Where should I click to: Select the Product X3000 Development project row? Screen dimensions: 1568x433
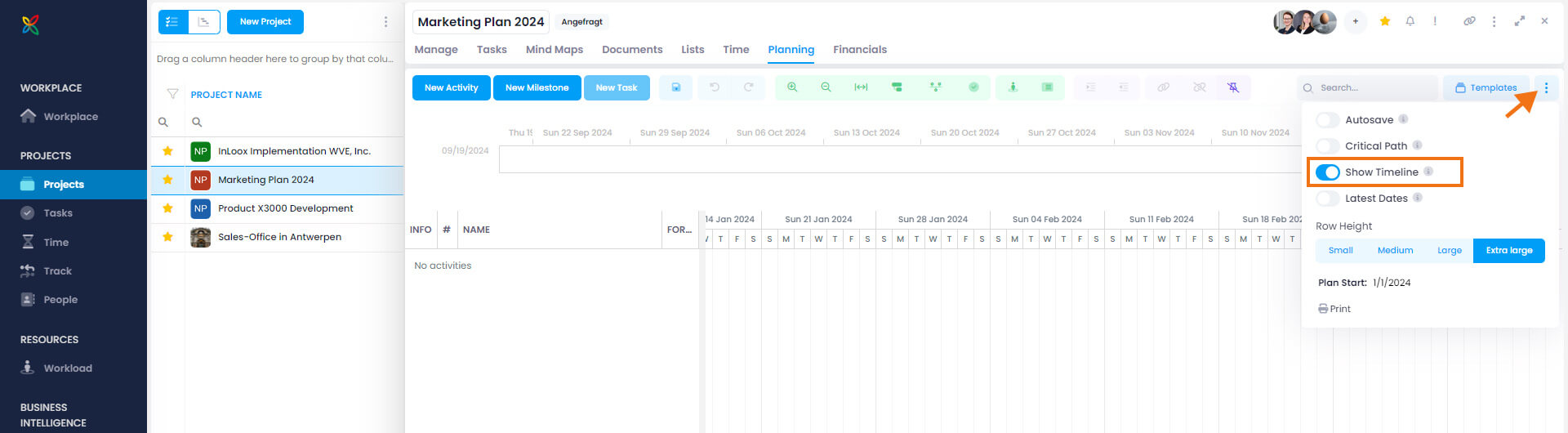[277, 208]
